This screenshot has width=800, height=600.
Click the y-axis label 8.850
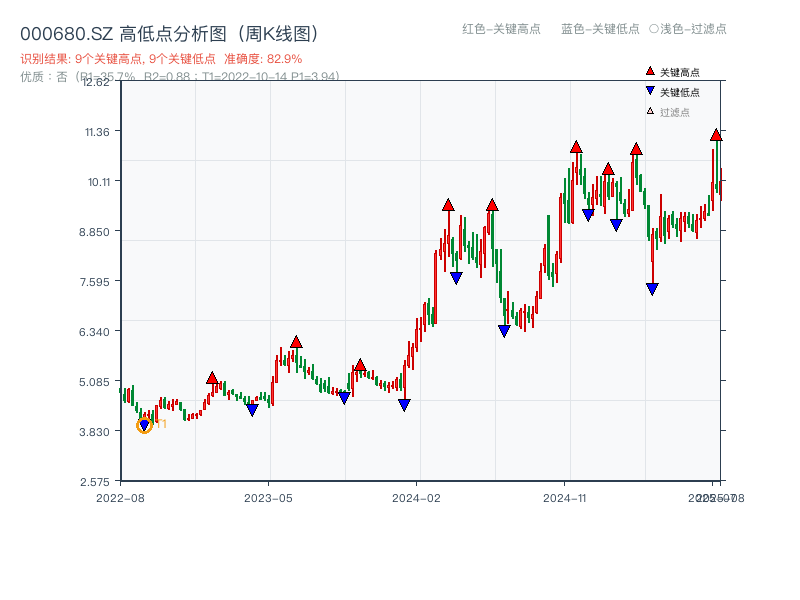coord(94,232)
